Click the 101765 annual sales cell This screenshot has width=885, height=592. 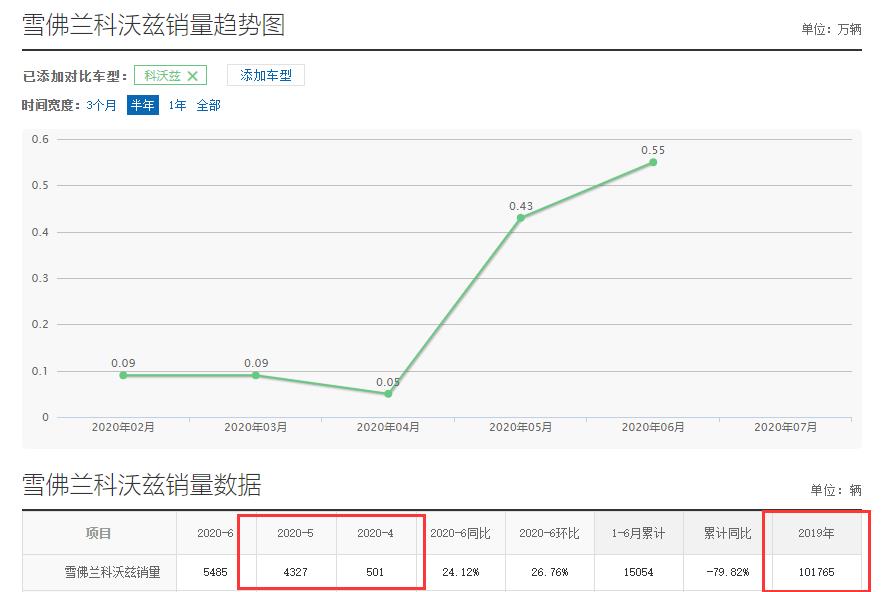point(816,572)
